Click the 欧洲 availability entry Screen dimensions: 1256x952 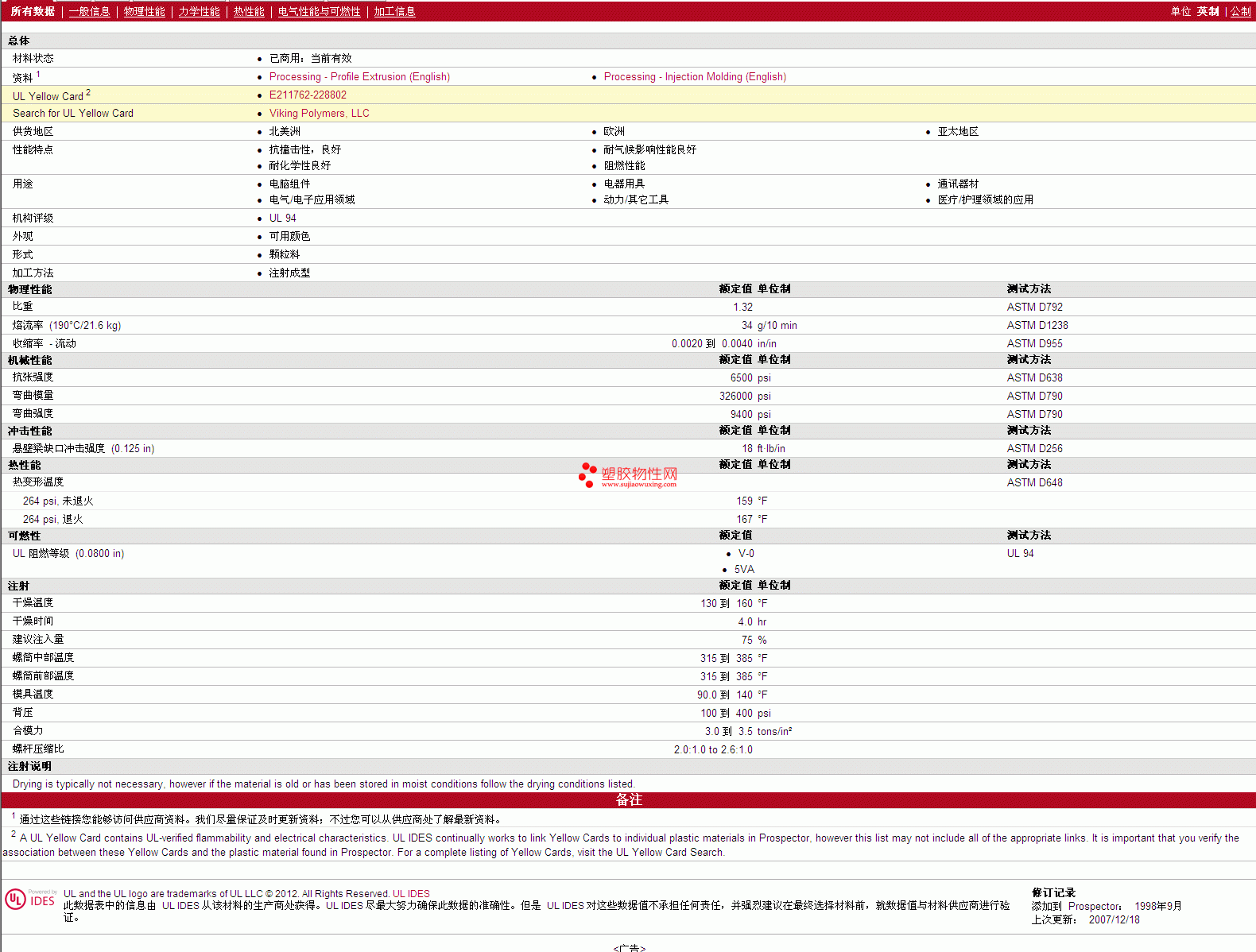[x=614, y=131]
